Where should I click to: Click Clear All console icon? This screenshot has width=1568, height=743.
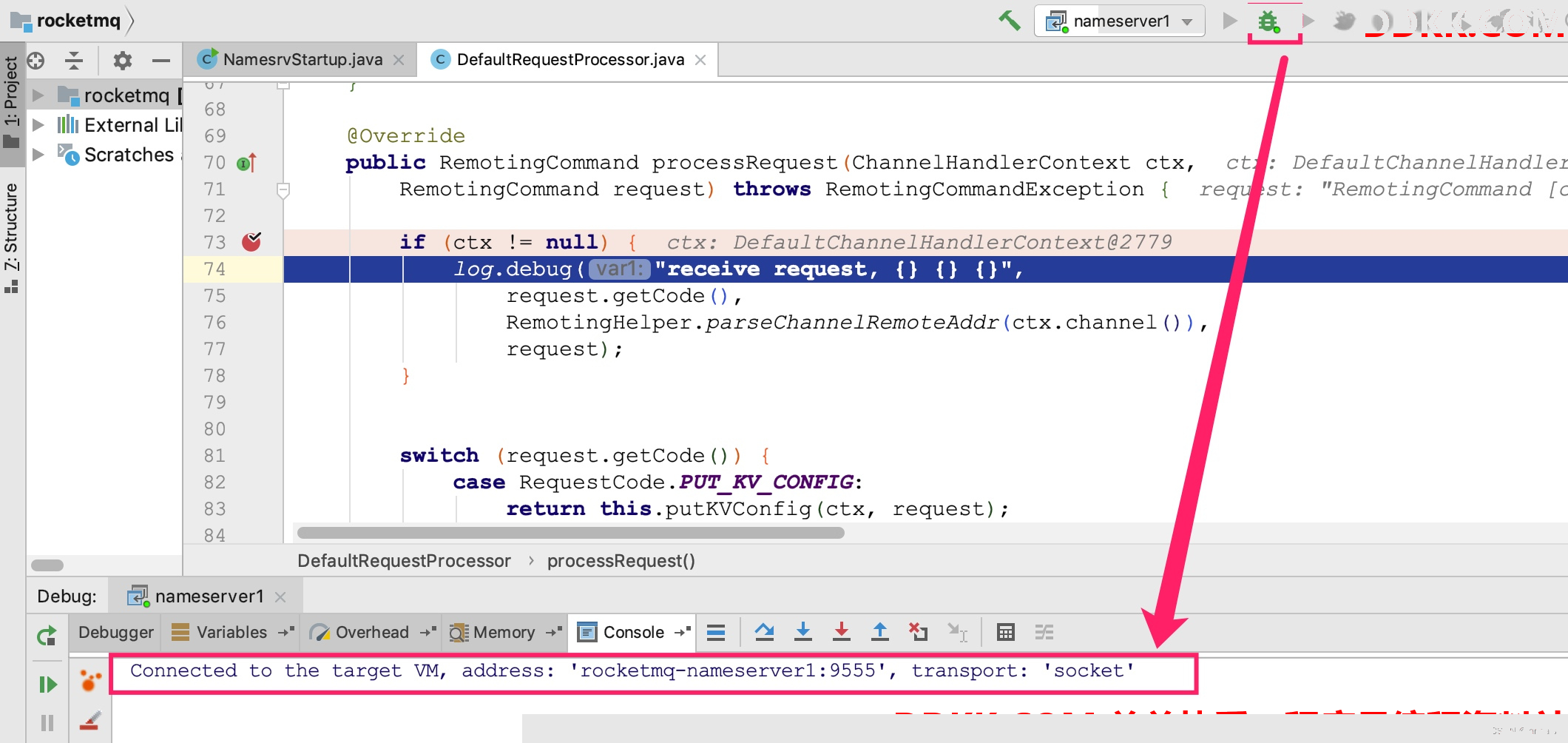click(x=89, y=721)
